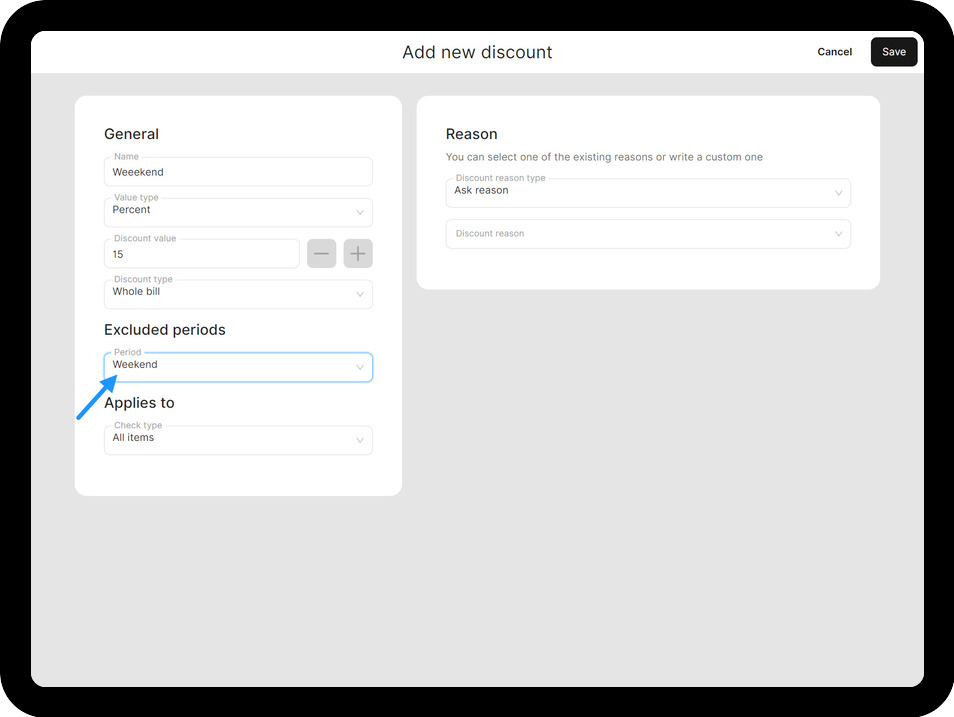Click the chevron arrow in Period field
The width and height of the screenshot is (954, 717).
(360, 368)
